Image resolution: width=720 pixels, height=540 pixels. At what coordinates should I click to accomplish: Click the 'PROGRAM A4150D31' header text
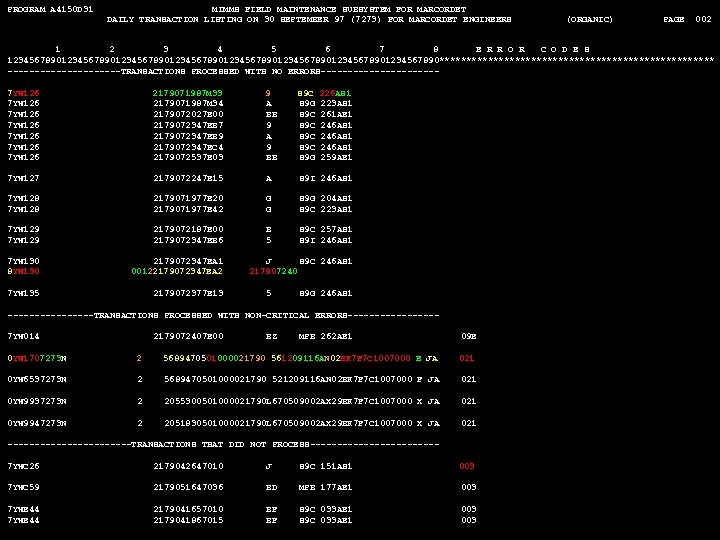(50, 9)
